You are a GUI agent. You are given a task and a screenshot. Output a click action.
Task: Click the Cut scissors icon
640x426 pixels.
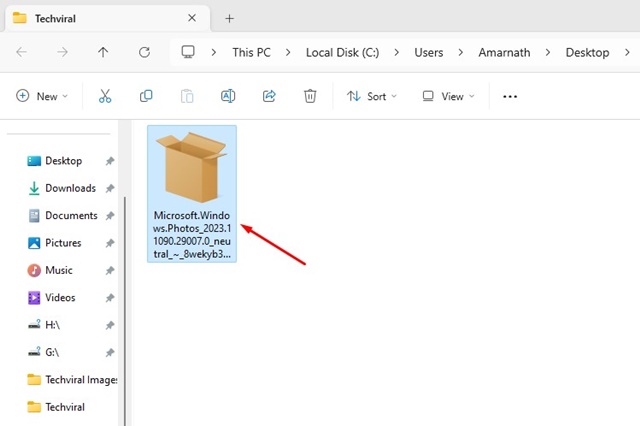tap(105, 96)
